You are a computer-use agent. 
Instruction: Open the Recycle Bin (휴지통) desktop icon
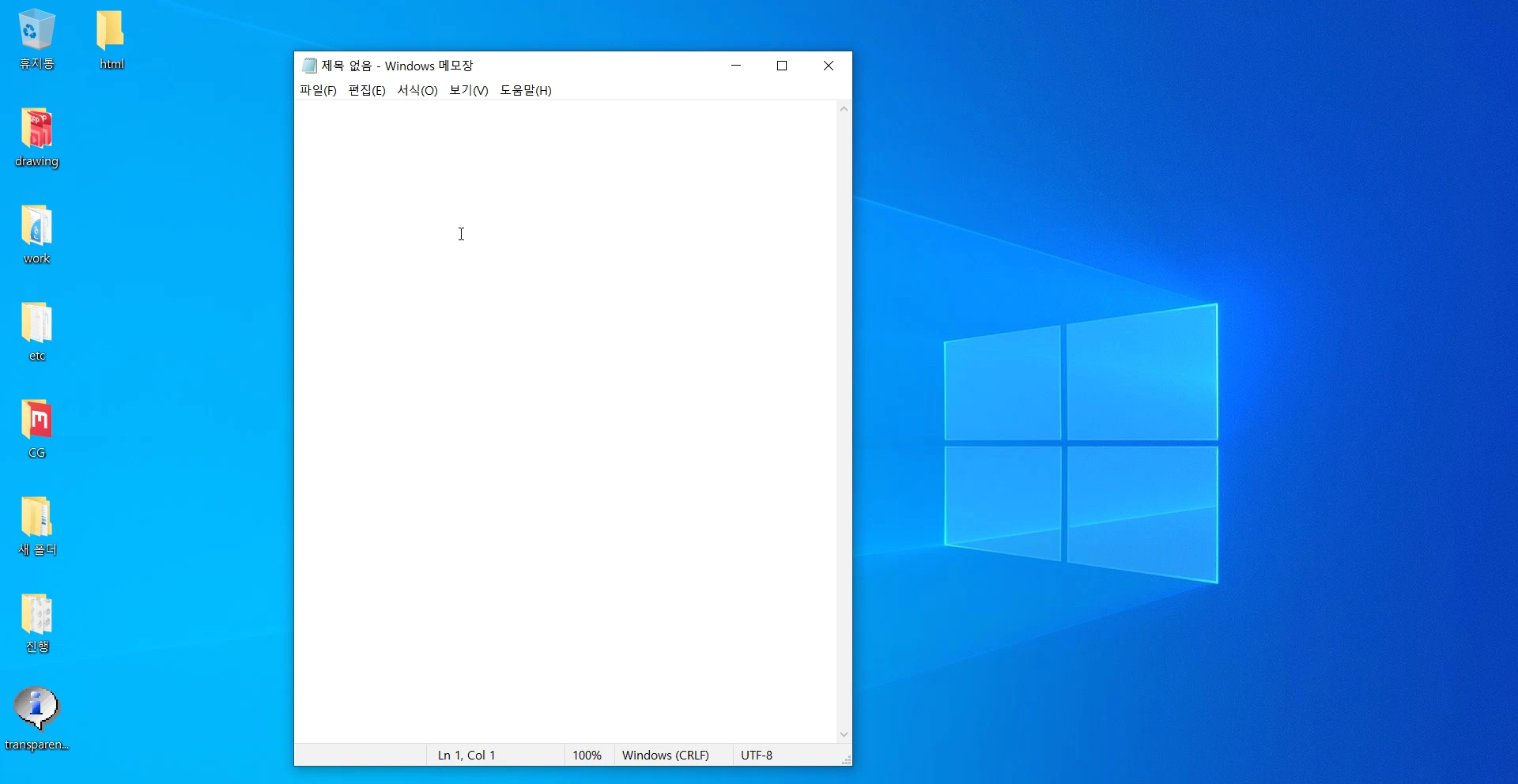coord(36,38)
